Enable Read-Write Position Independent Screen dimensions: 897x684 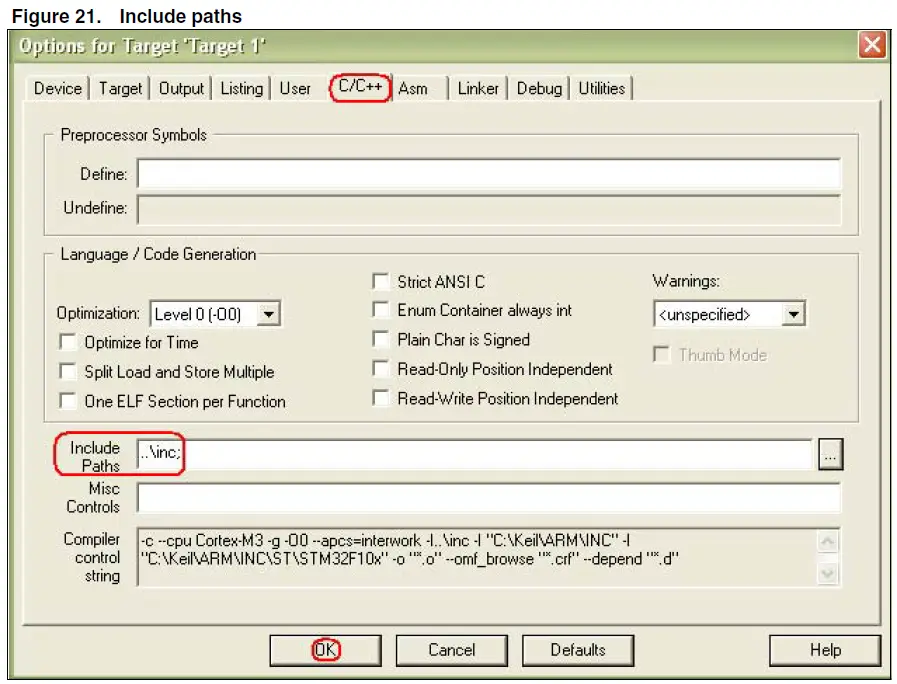(381, 398)
